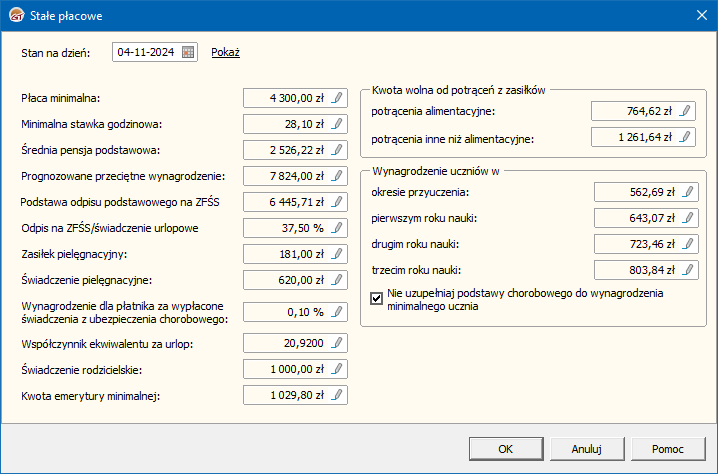
Task: Click pencil for potrącenia inne niż alimentacyjne
Action: coord(685,137)
